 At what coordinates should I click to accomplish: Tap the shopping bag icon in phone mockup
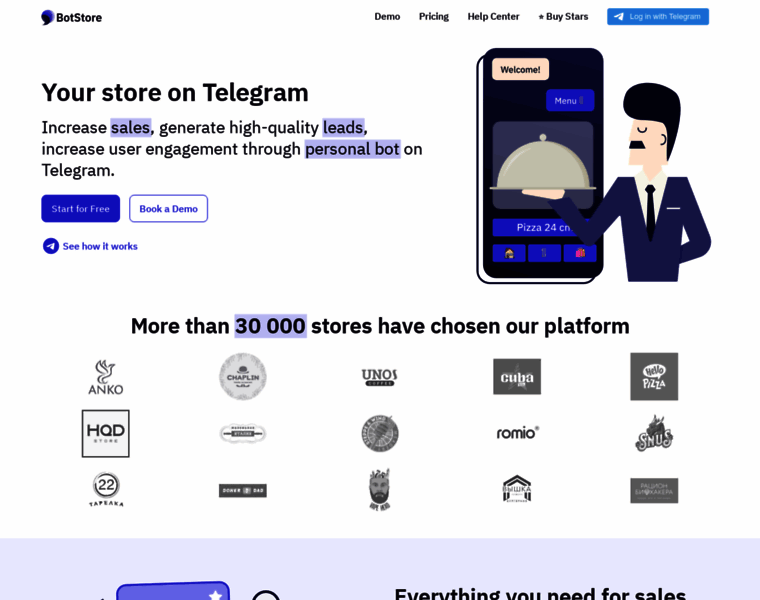(x=580, y=253)
